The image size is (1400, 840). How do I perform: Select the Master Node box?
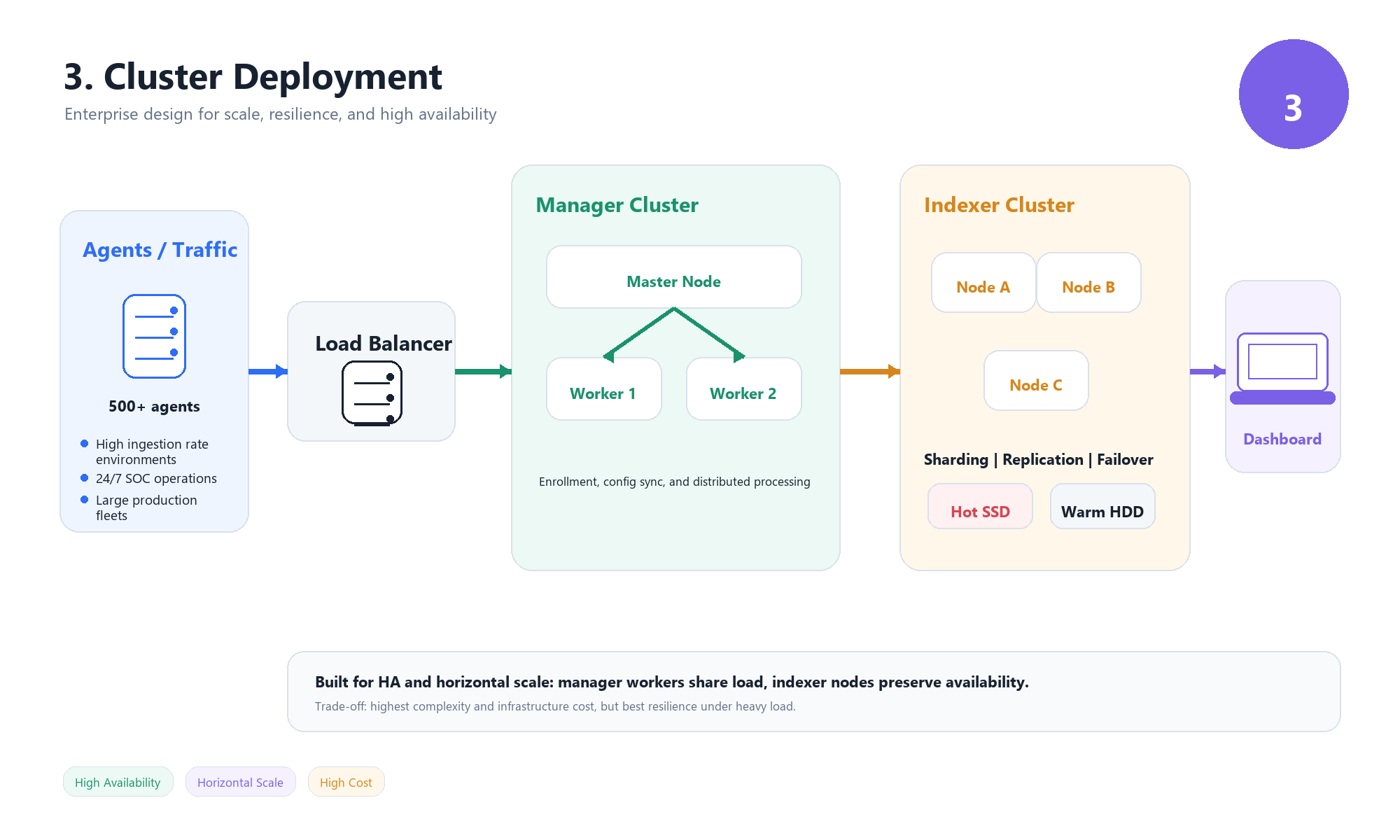point(673,277)
